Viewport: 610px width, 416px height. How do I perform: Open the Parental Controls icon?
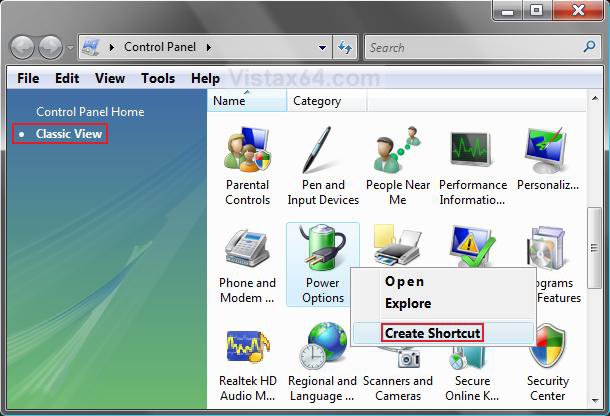[x=247, y=149]
